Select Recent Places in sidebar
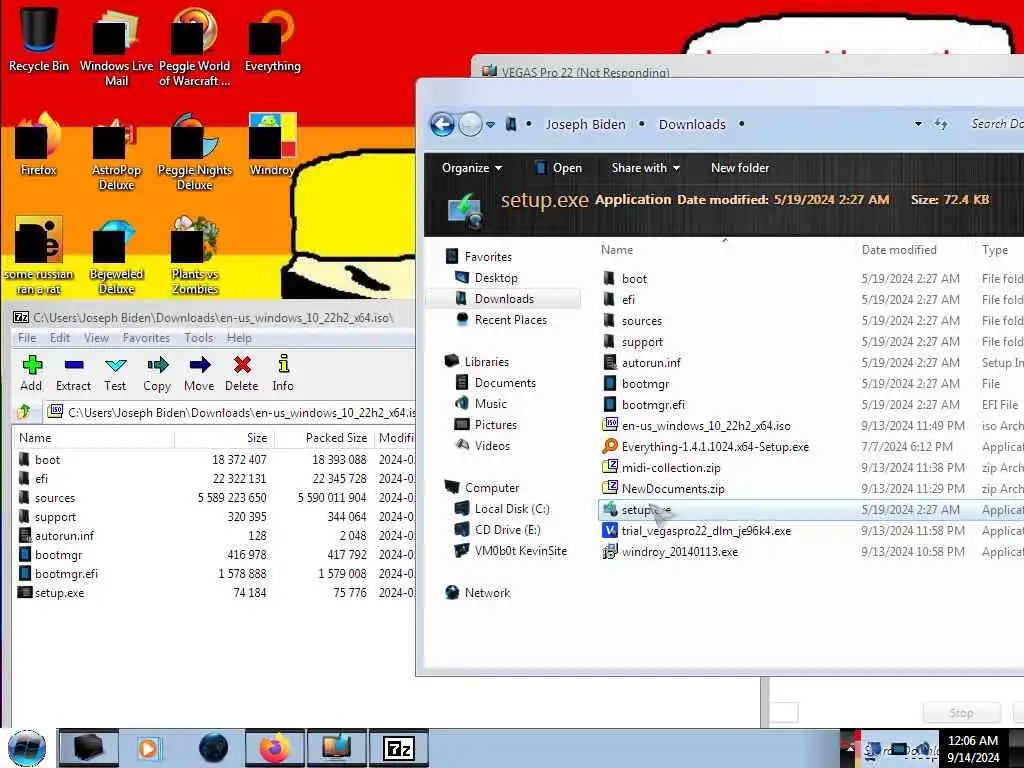This screenshot has width=1024, height=768. [510, 319]
